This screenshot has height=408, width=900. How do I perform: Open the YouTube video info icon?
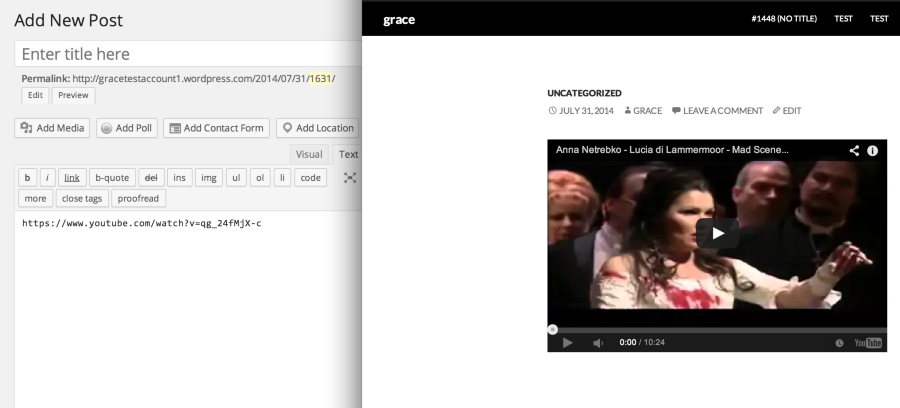click(x=872, y=150)
